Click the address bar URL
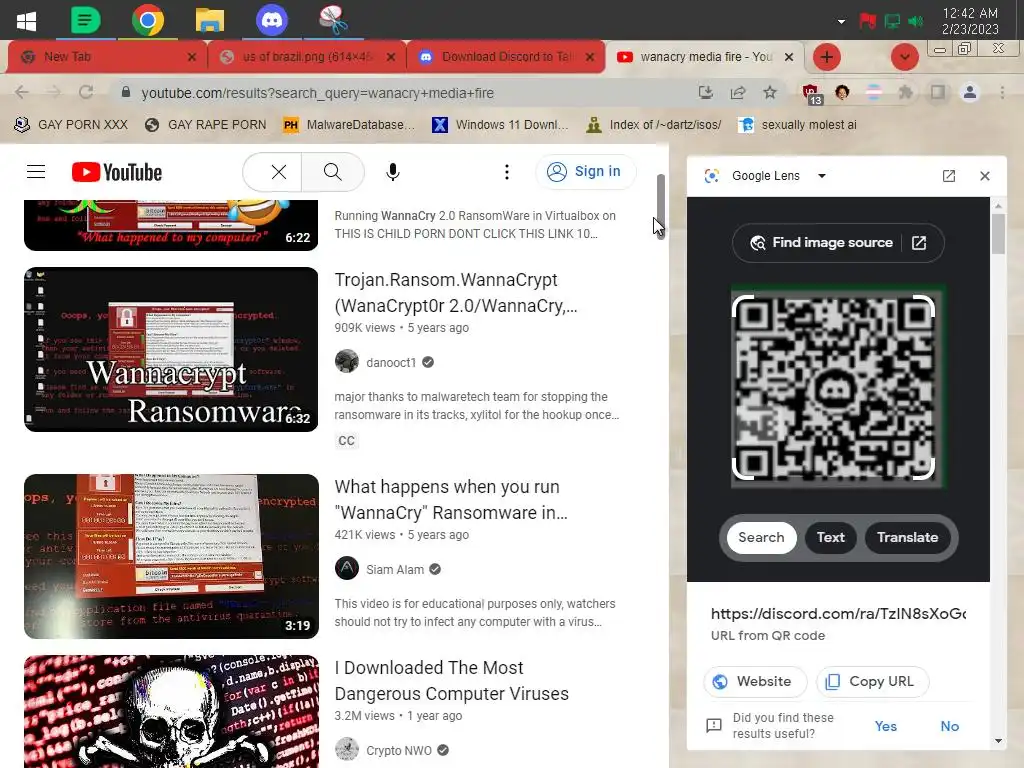The image size is (1024, 768). point(317,93)
